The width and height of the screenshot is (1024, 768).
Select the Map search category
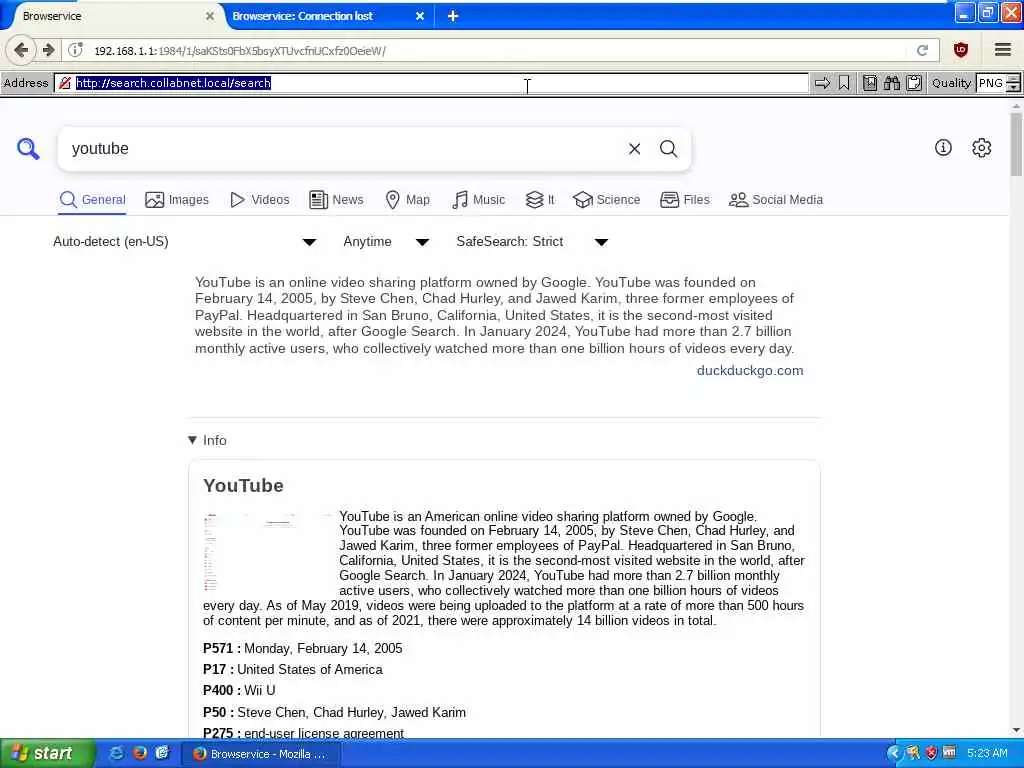(x=408, y=200)
